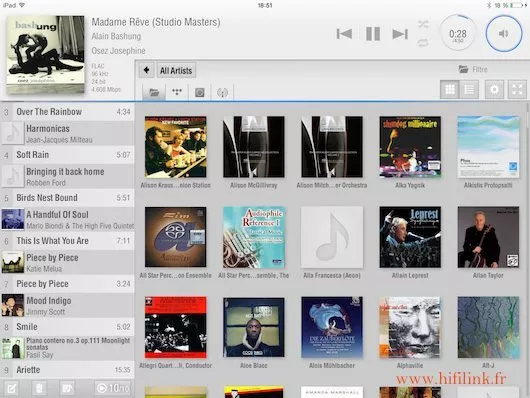
Task: Open artist Allain Leprest
Action: tap(410, 237)
